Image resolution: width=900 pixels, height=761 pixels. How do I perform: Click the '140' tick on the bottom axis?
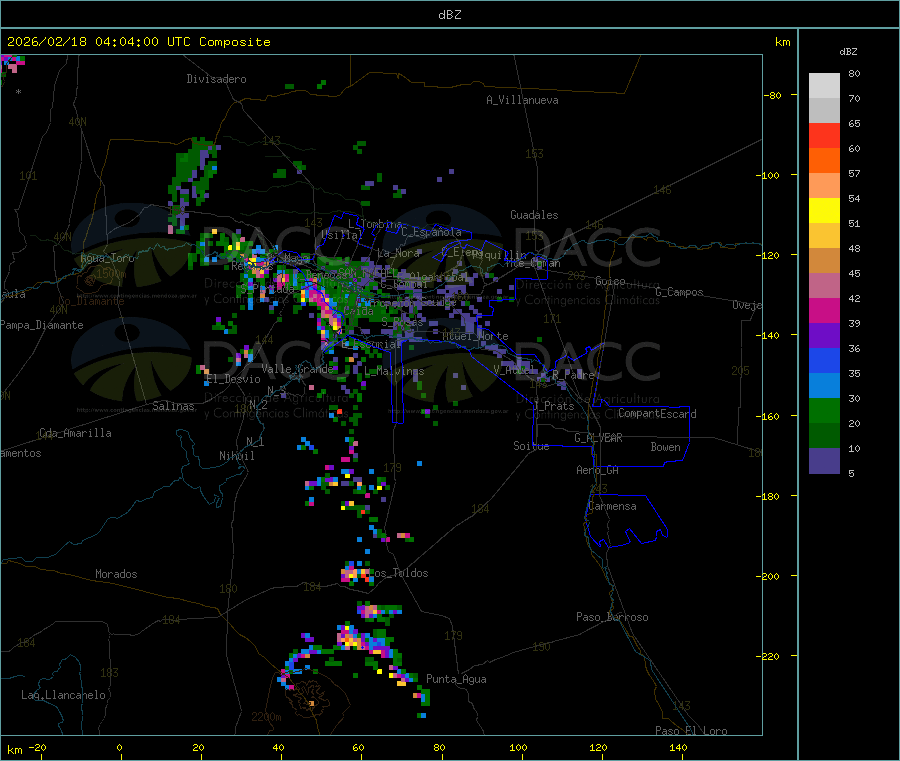click(x=678, y=747)
